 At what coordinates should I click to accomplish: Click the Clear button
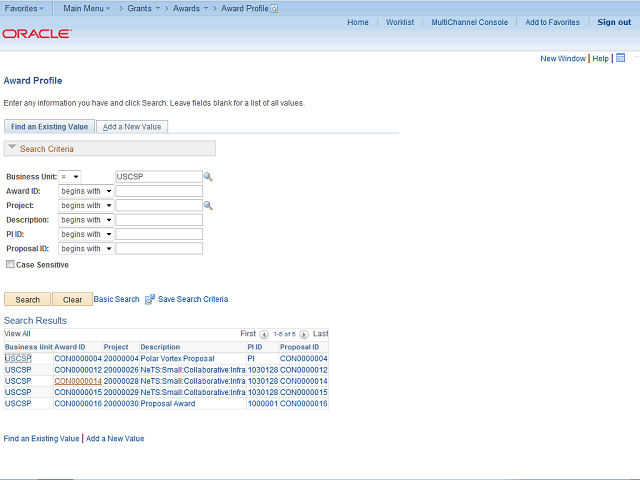pyautogui.click(x=72, y=300)
